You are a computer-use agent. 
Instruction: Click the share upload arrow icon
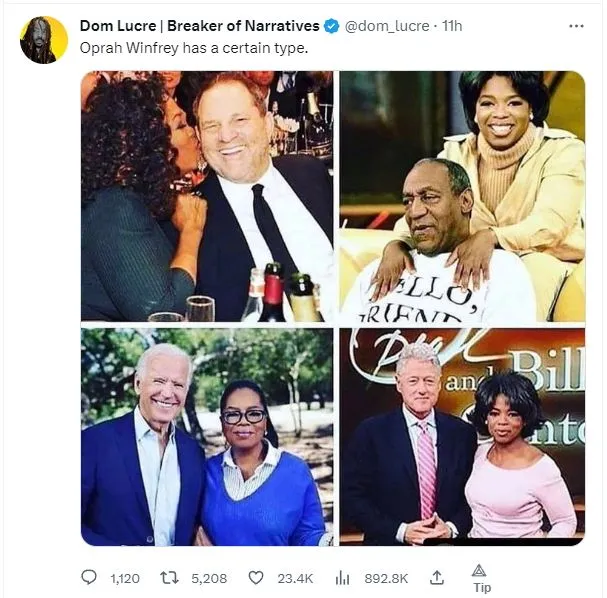(x=436, y=577)
